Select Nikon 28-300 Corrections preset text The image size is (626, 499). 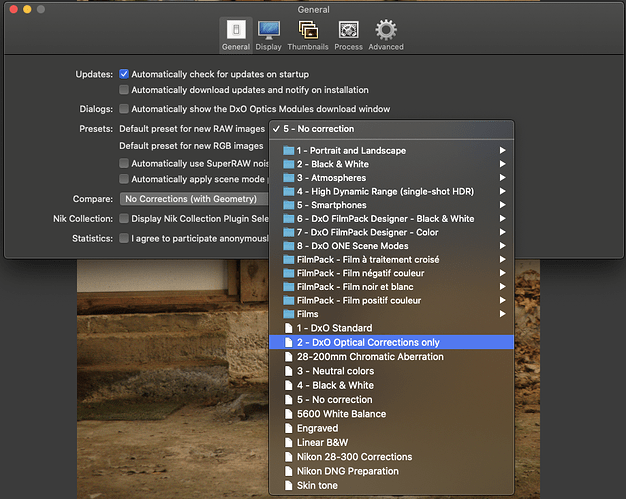(355, 457)
